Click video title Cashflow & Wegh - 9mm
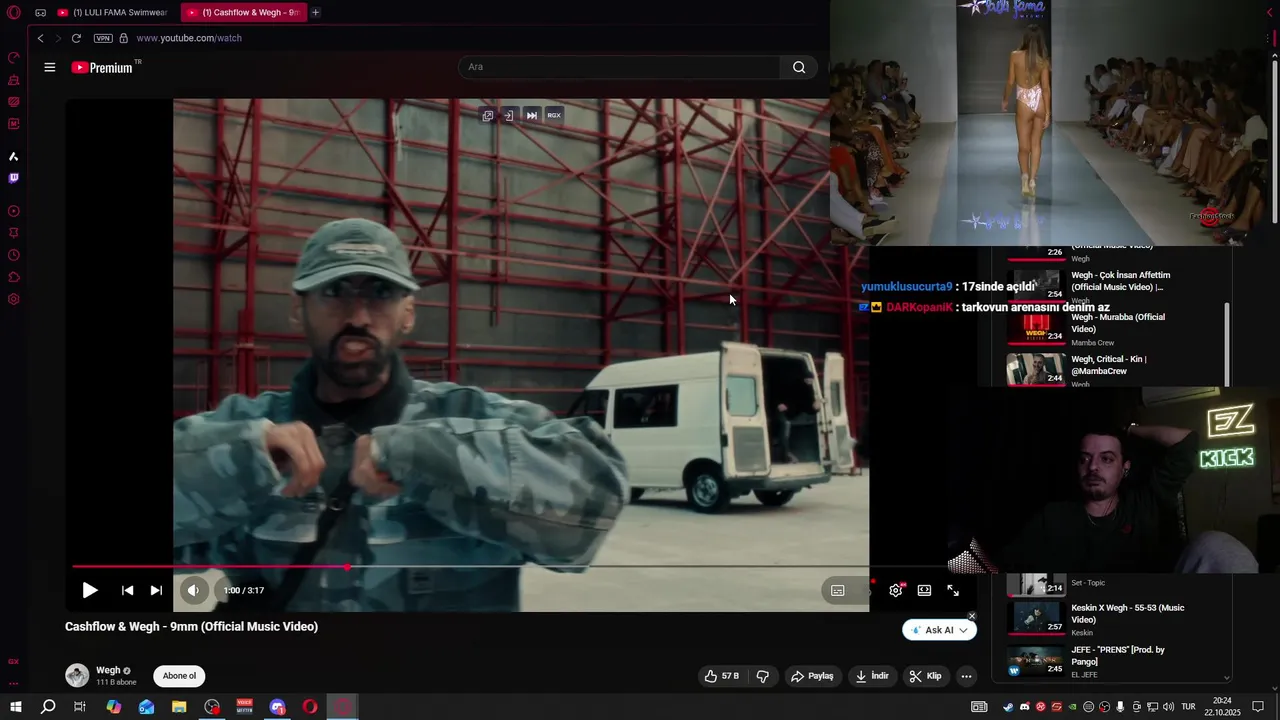 click(191, 627)
